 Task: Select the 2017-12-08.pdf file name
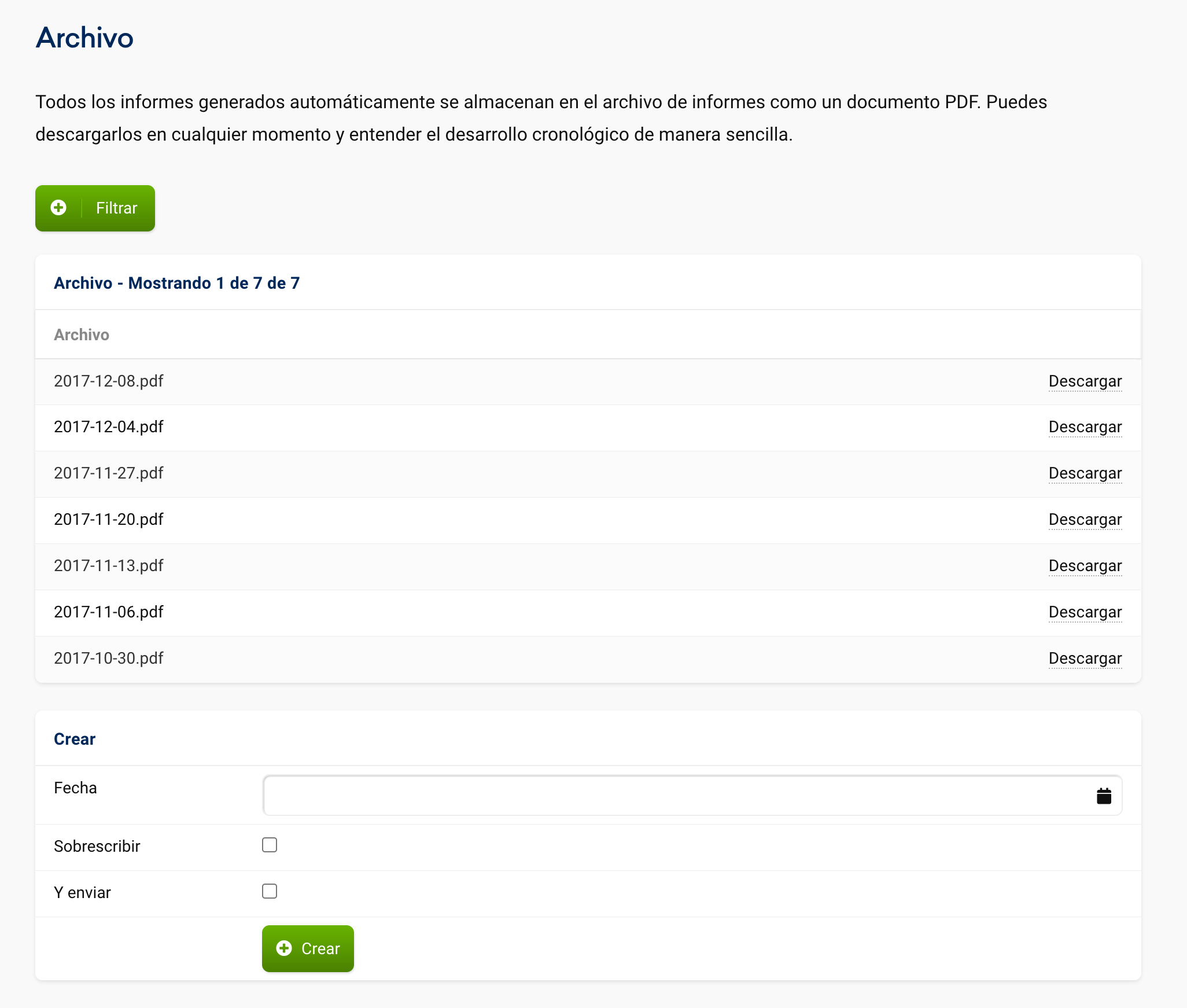(109, 381)
